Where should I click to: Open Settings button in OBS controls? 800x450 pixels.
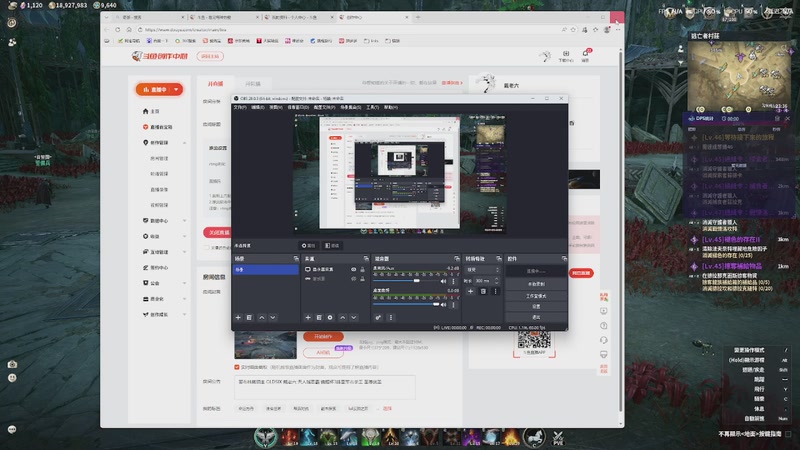pos(536,307)
